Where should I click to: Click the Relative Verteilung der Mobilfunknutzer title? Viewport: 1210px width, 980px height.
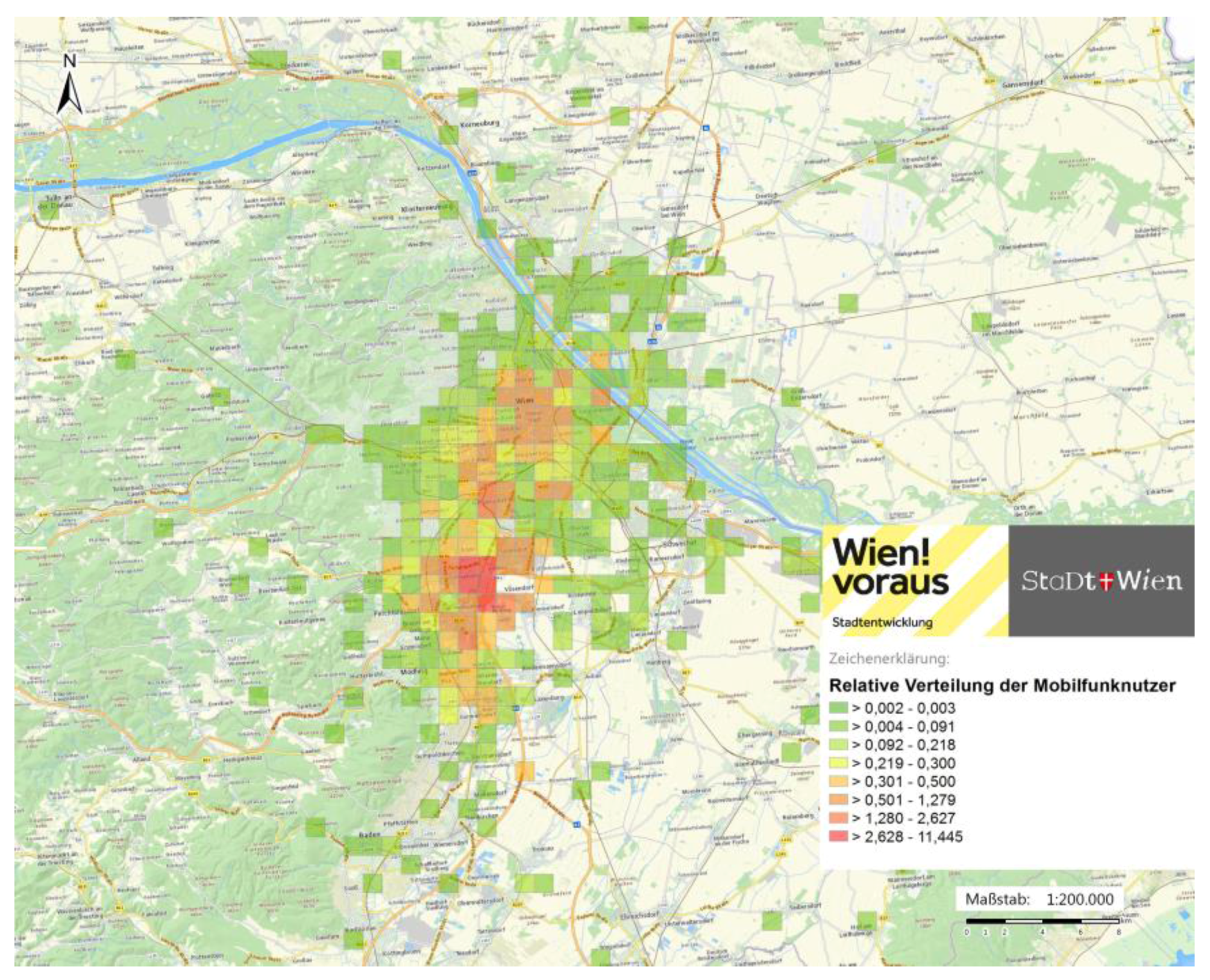pyautogui.click(x=1002, y=685)
